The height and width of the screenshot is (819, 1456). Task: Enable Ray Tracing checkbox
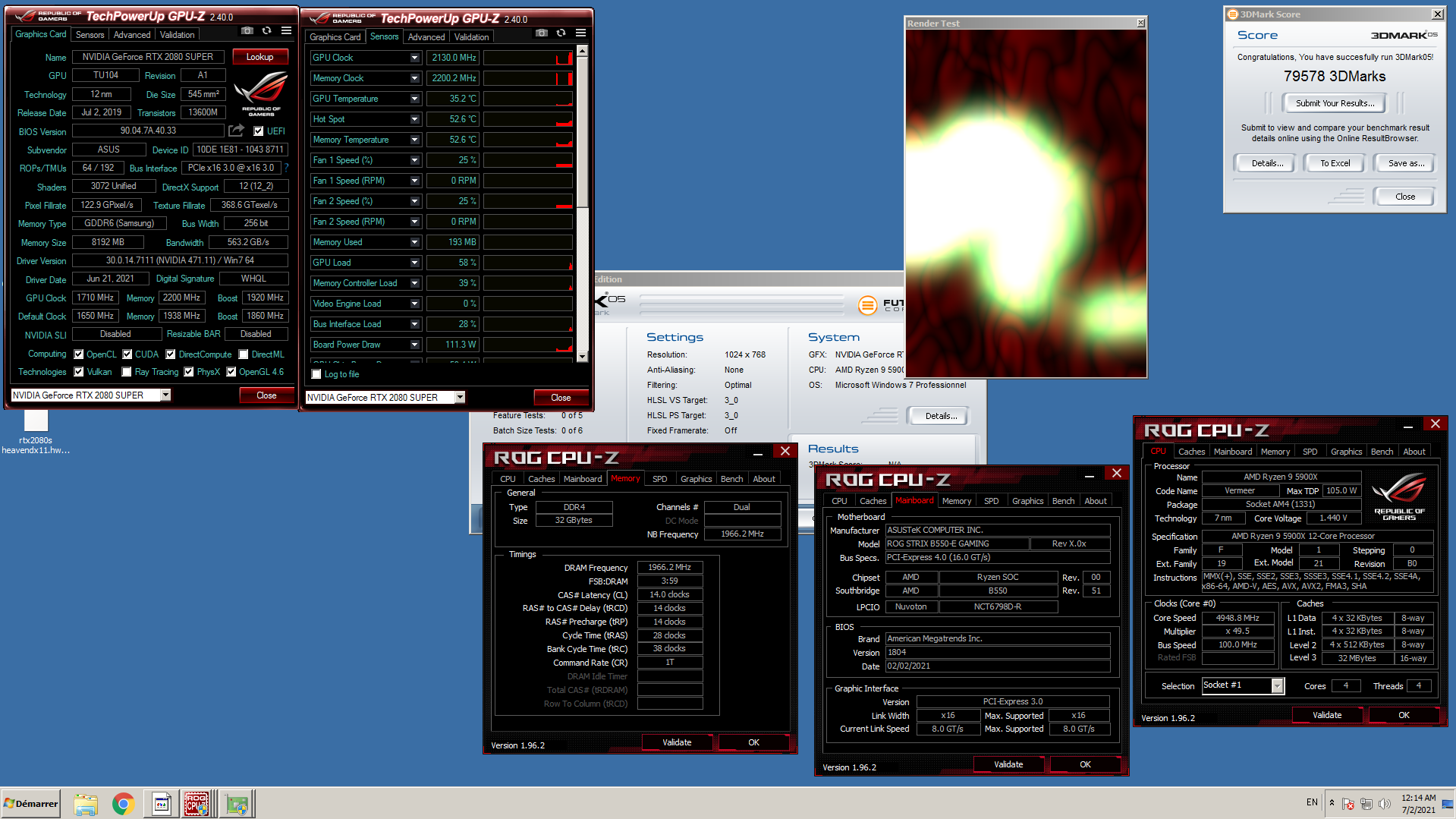[127, 372]
